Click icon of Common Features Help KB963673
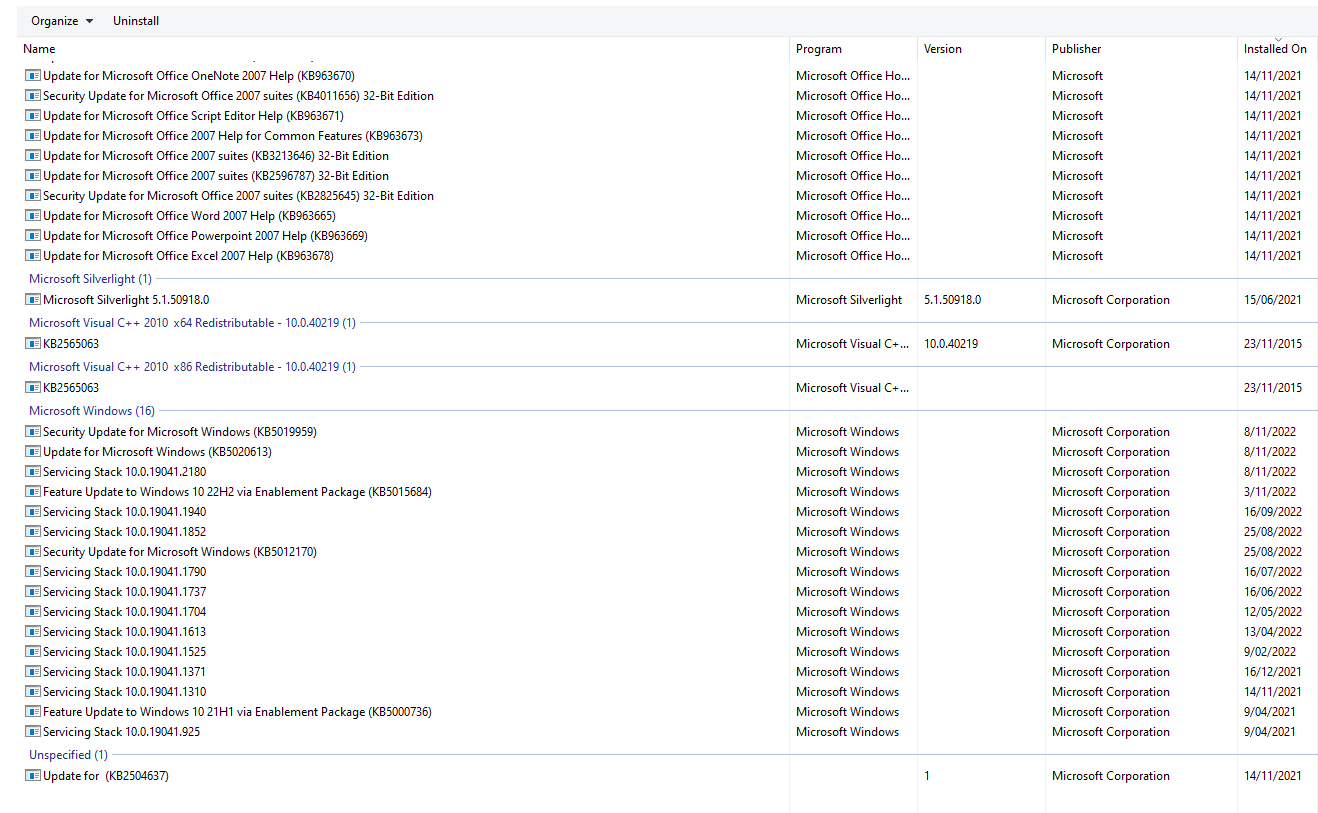The image size is (1318, 813). click(33, 136)
